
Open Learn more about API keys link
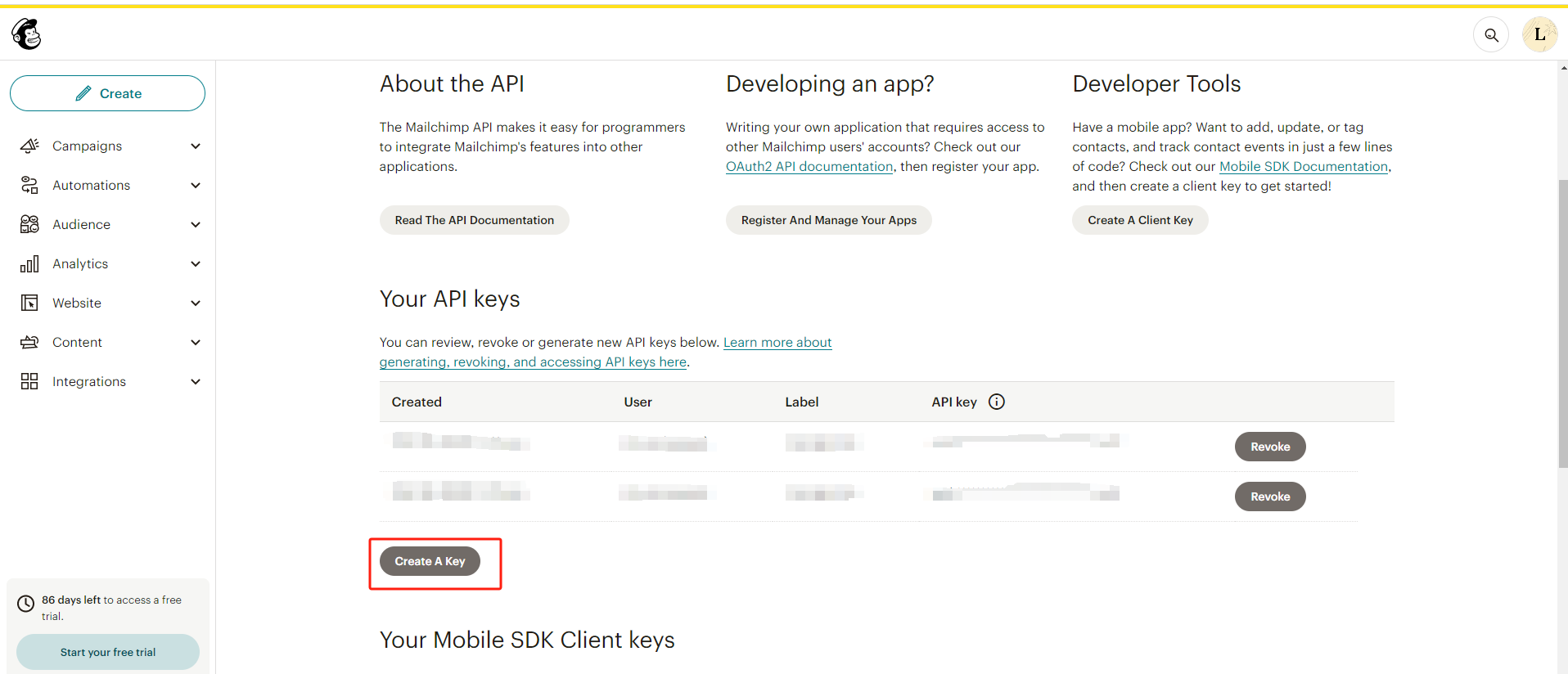click(606, 352)
